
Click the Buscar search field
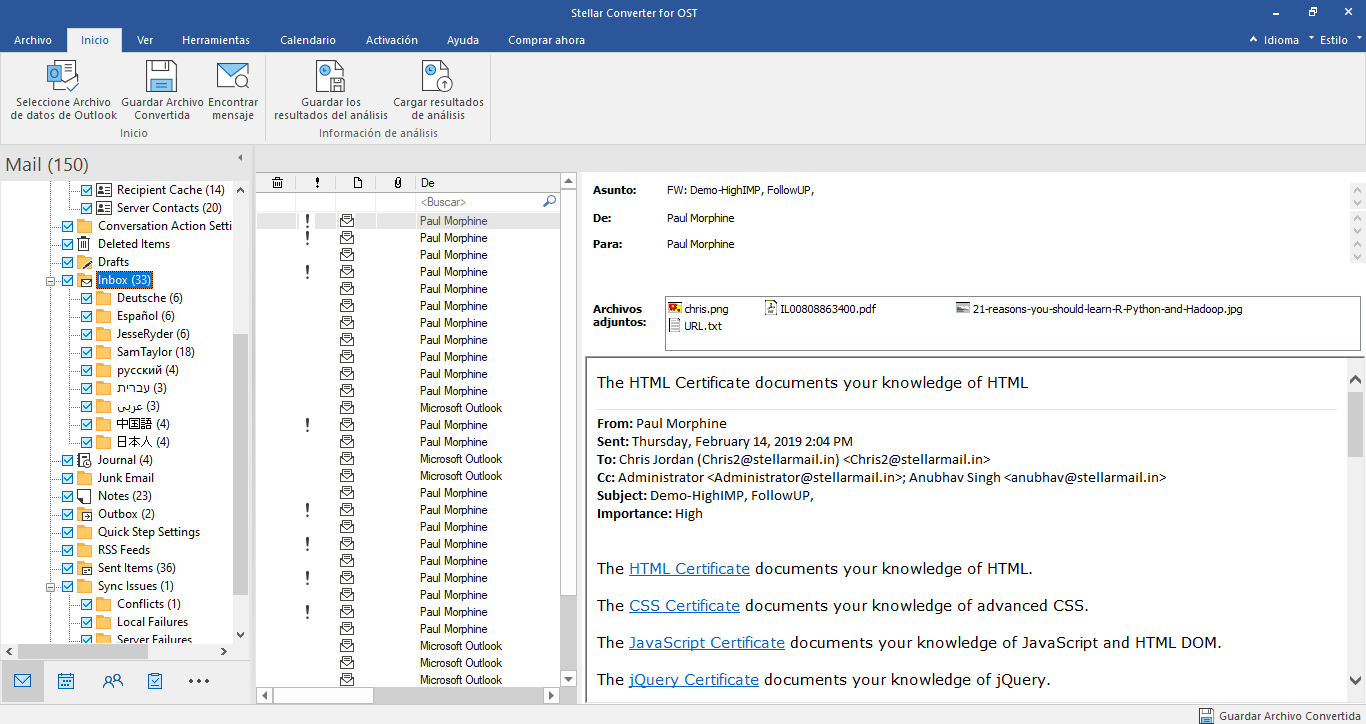click(x=479, y=202)
